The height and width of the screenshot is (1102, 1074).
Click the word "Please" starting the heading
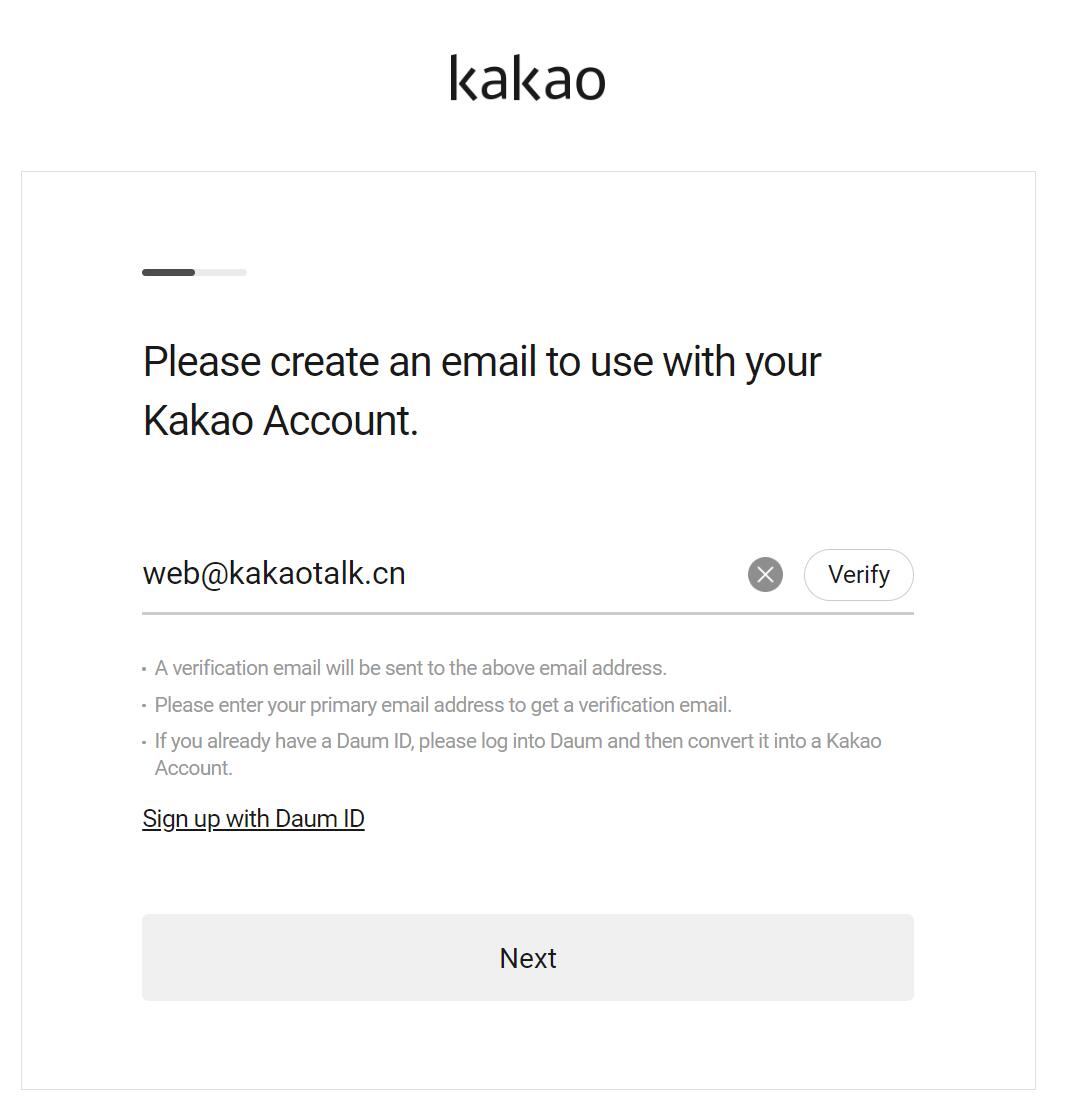(202, 362)
